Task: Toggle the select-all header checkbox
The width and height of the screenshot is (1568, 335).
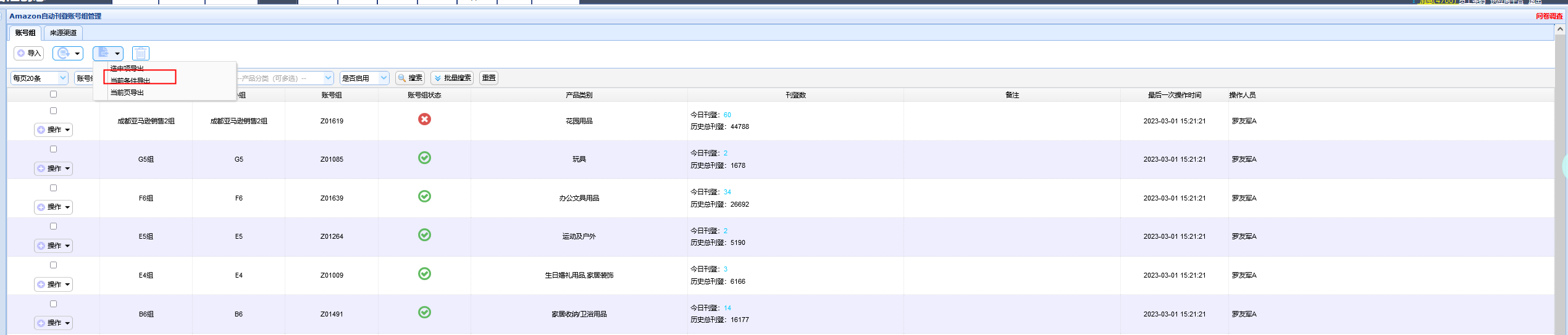Action: [53, 94]
